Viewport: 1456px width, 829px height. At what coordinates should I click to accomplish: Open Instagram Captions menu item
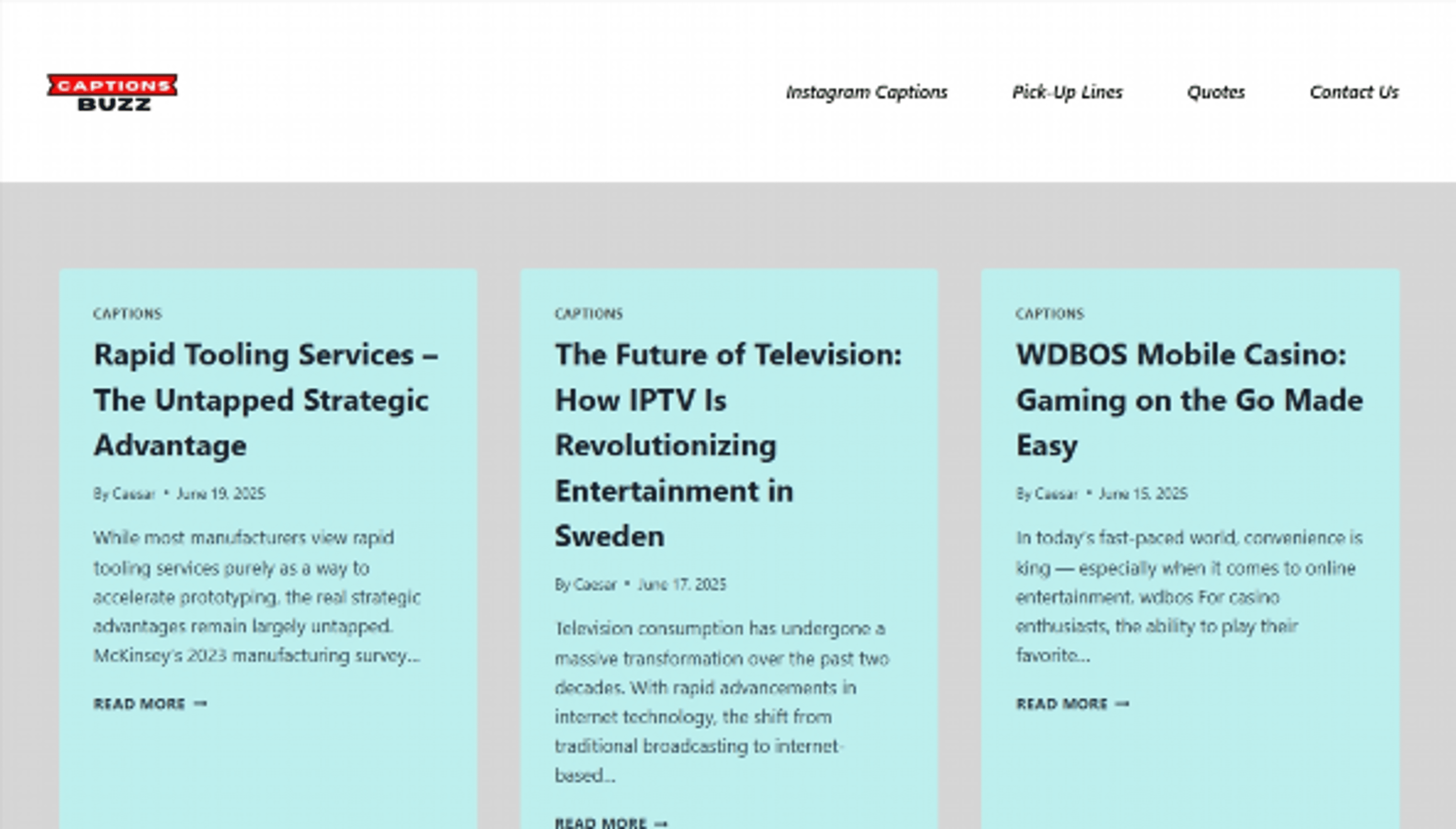(866, 92)
